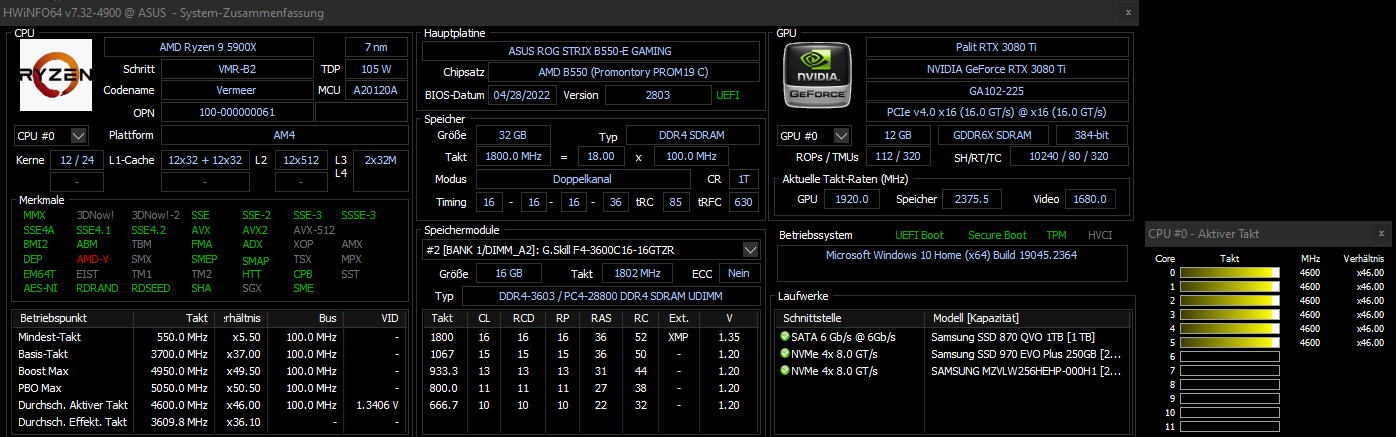Screen dimensions: 1396x437
Task: Click the 384-bit bus width field
Action: [x=1092, y=135]
